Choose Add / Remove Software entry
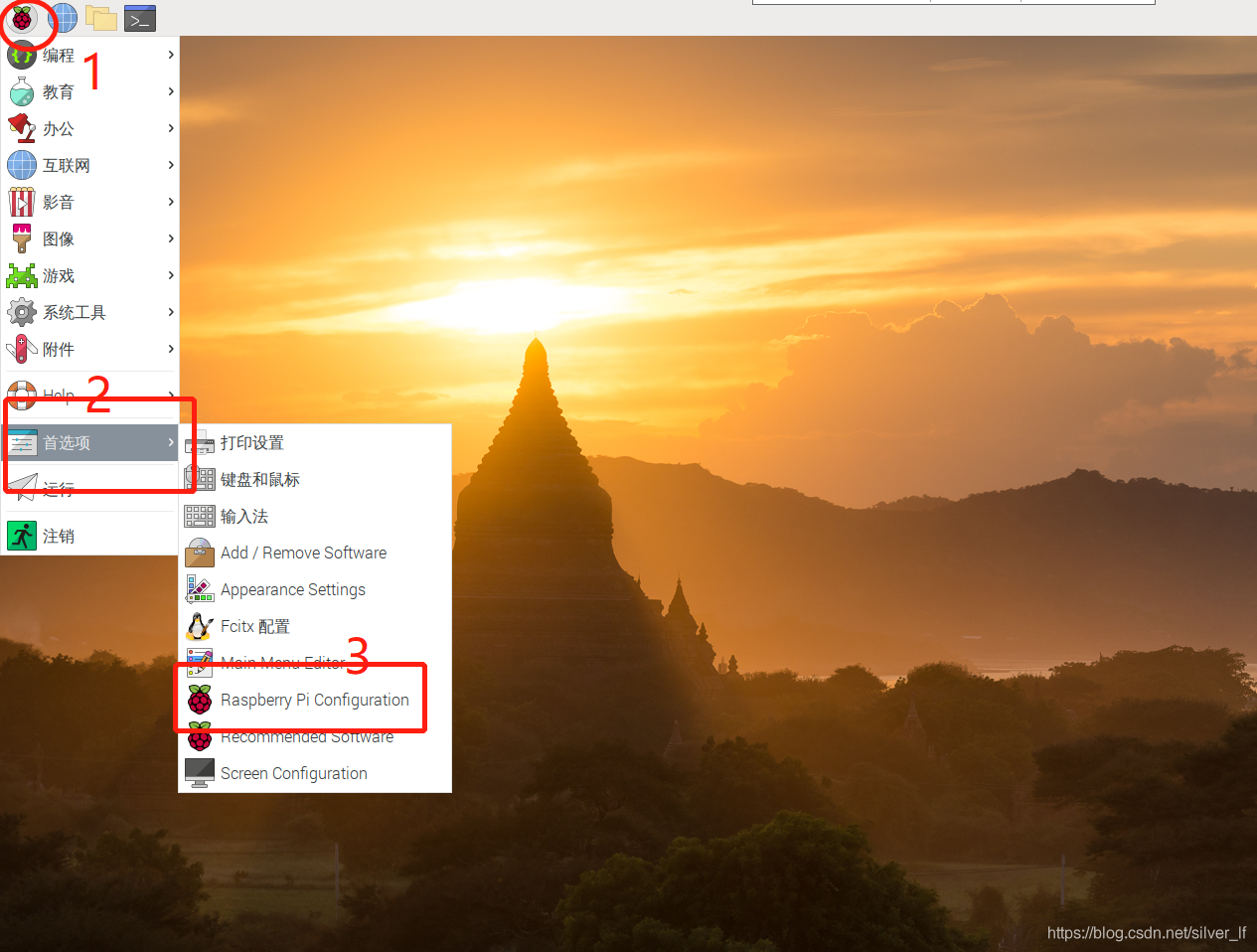Screen dimensions: 1257x952 point(315,553)
